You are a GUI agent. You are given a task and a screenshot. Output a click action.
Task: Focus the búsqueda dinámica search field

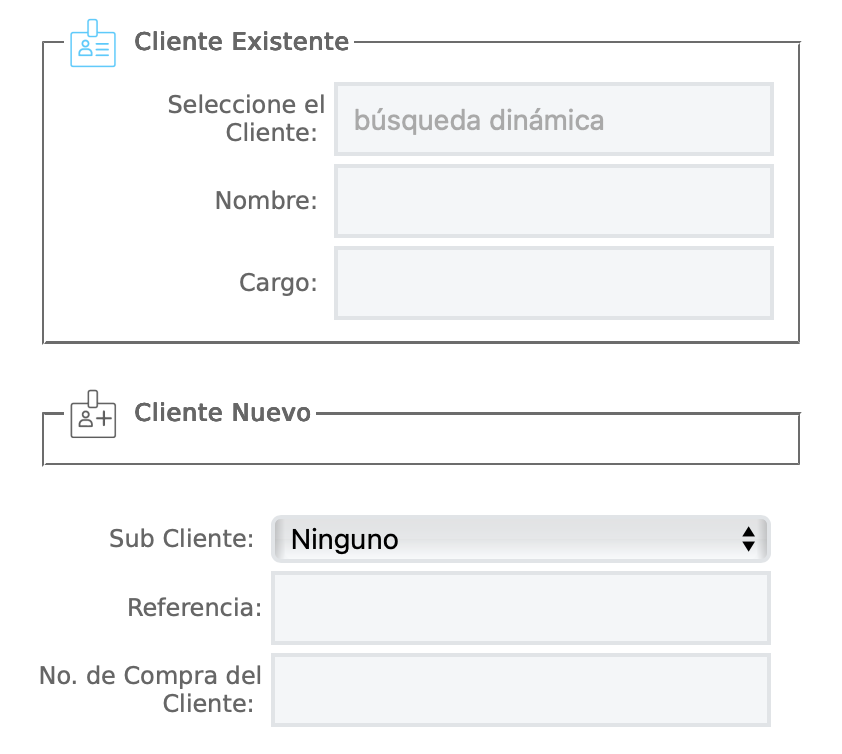pos(554,119)
